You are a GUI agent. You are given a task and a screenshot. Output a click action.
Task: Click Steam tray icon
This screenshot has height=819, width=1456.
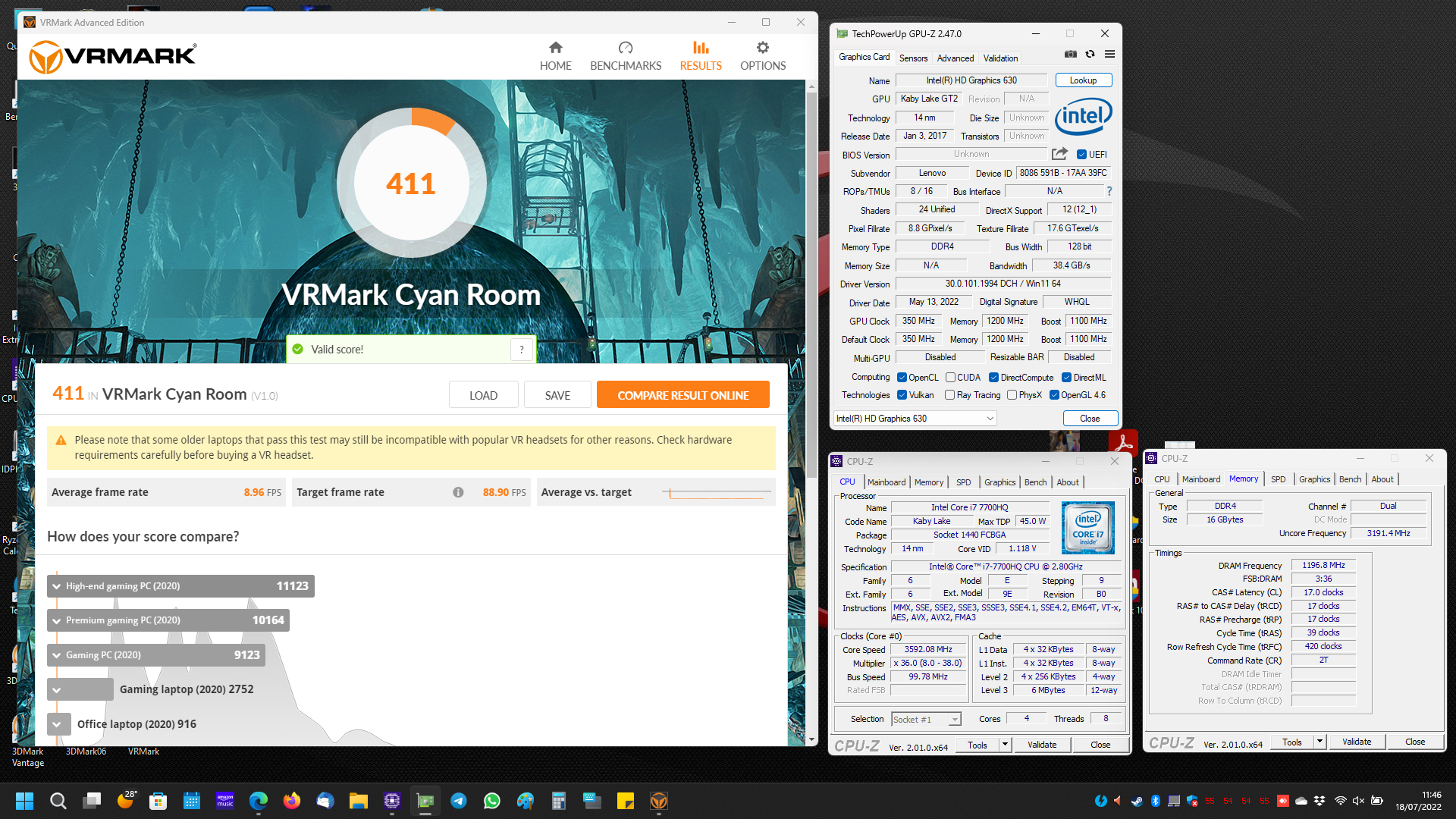pos(1137,801)
